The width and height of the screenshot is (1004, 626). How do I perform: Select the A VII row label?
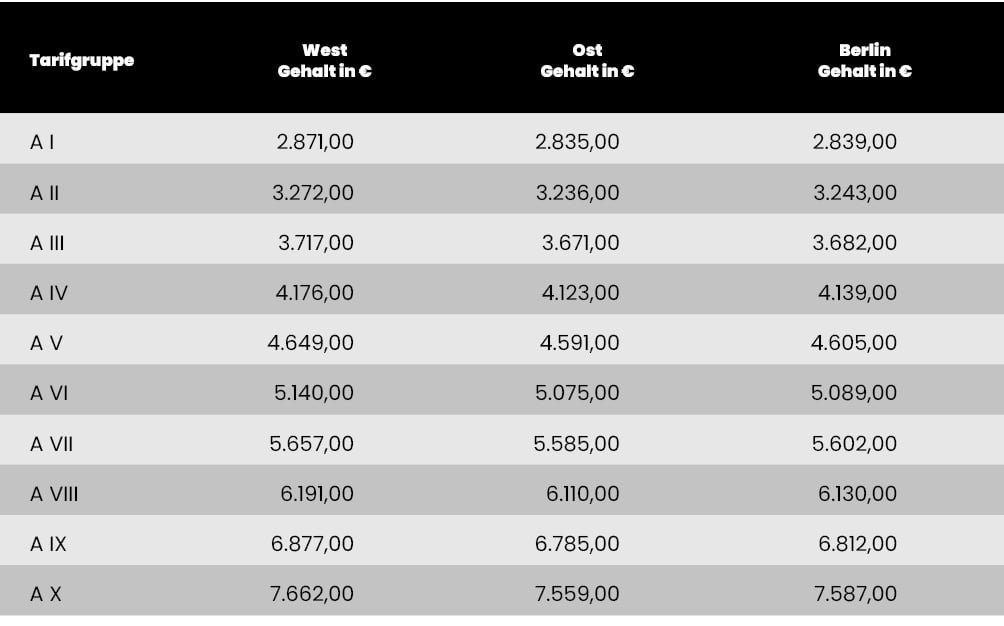point(52,443)
